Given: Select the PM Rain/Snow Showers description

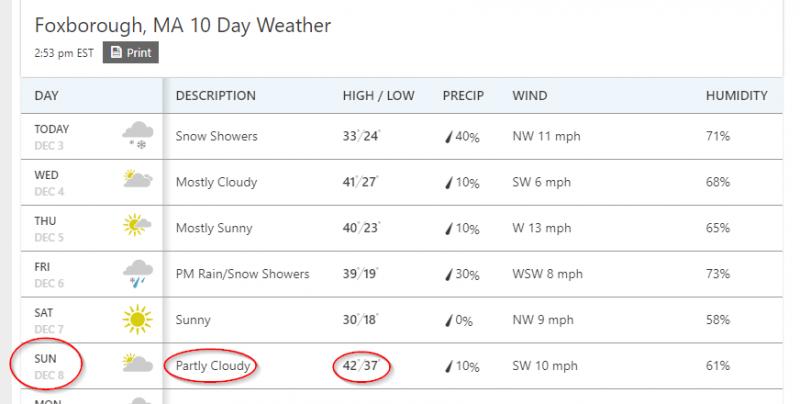Looking at the screenshot, I should click(x=242, y=274).
